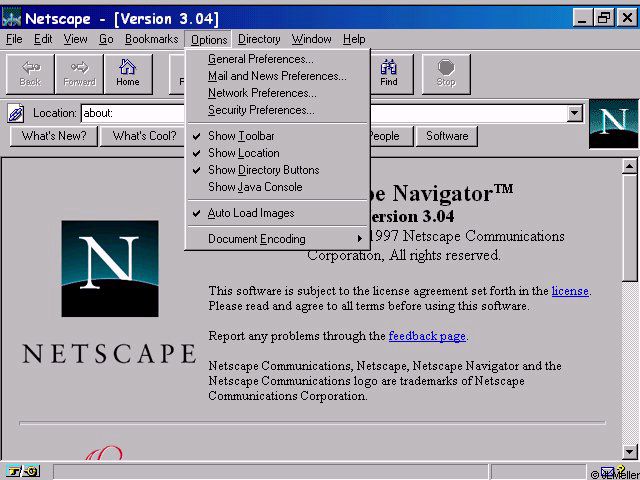The image size is (640, 480).
Task: Click the People directory button
Action: (391, 136)
